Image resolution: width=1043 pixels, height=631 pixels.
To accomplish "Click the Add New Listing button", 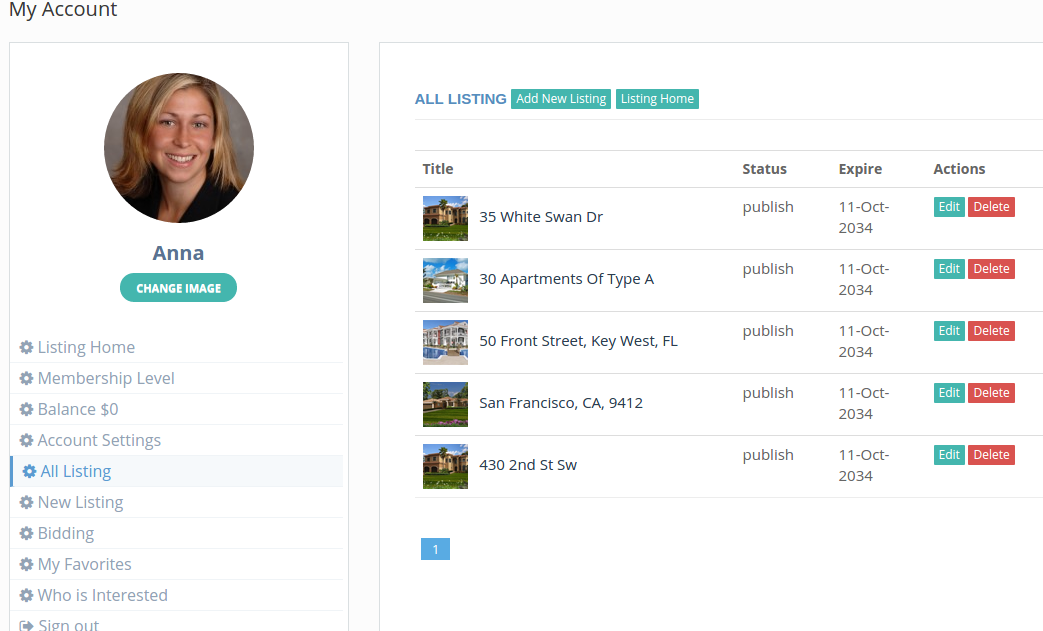I will 561,99.
